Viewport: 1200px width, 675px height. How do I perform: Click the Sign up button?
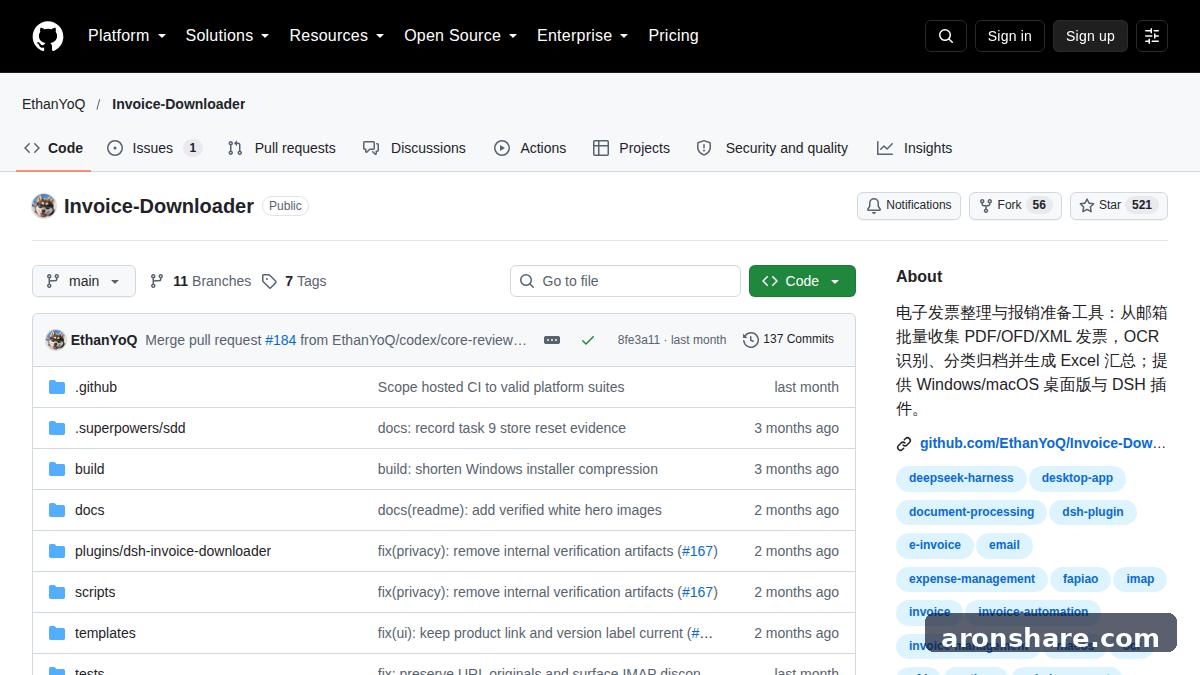[x=1090, y=36]
